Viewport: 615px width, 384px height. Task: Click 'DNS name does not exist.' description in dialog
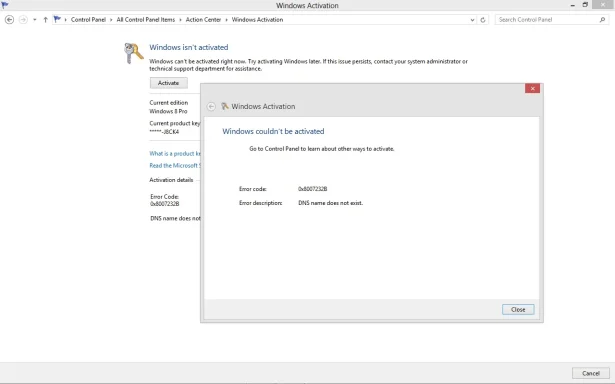(331, 203)
